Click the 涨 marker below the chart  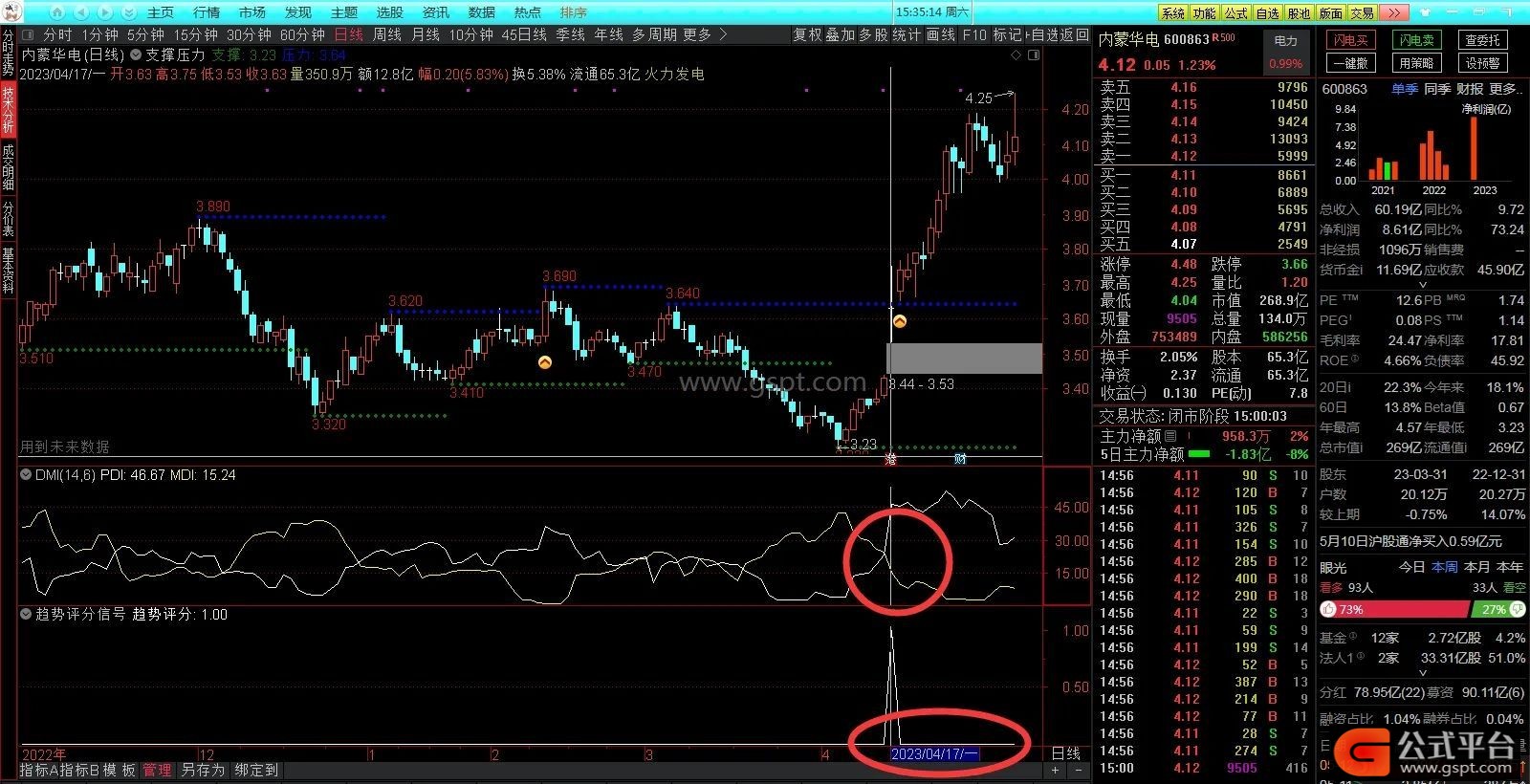(891, 460)
